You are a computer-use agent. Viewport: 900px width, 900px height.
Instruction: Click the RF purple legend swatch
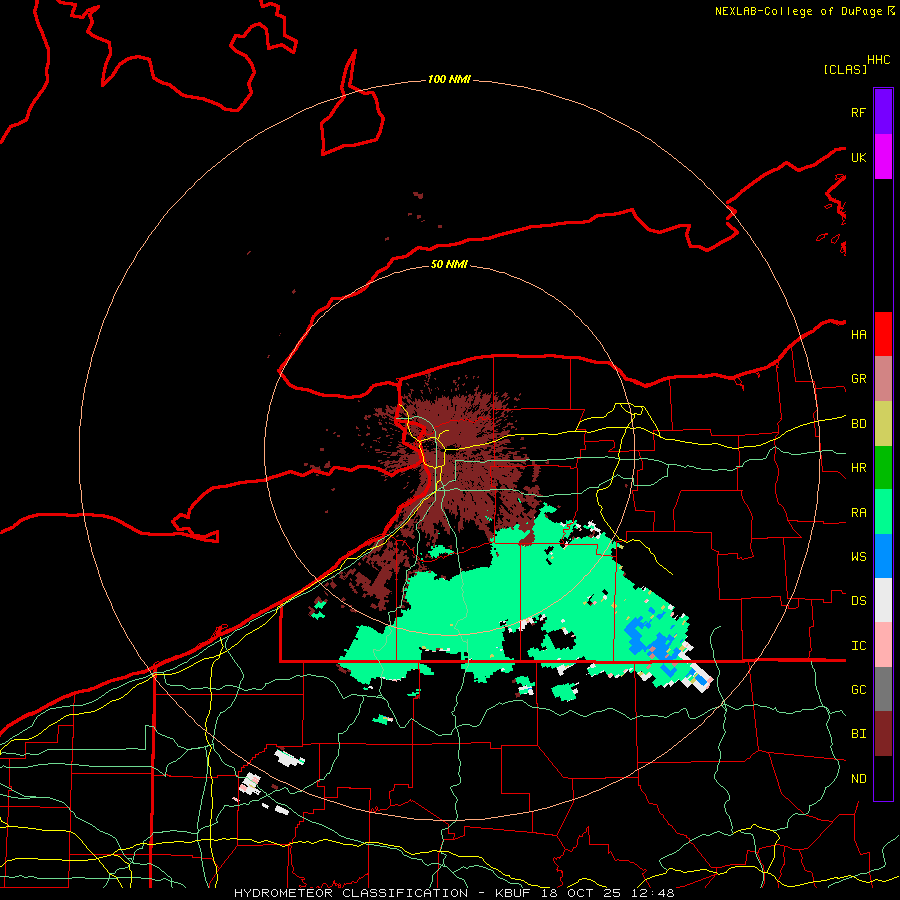pyautogui.click(x=883, y=112)
